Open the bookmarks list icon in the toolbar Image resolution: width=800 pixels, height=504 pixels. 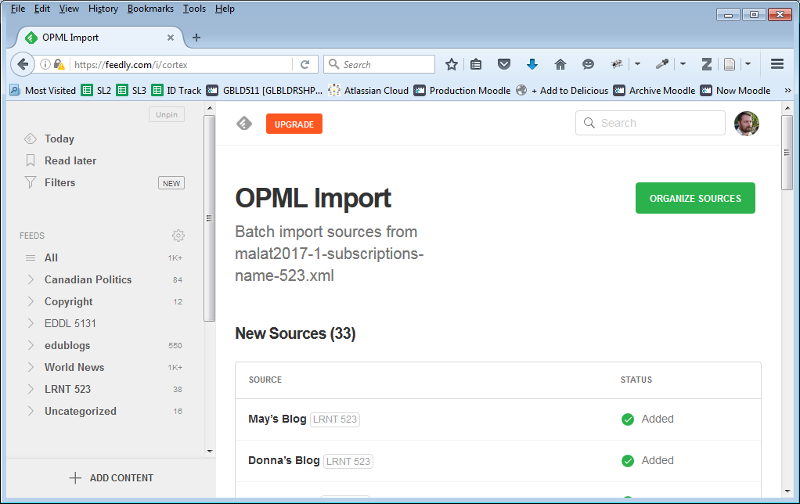click(476, 64)
